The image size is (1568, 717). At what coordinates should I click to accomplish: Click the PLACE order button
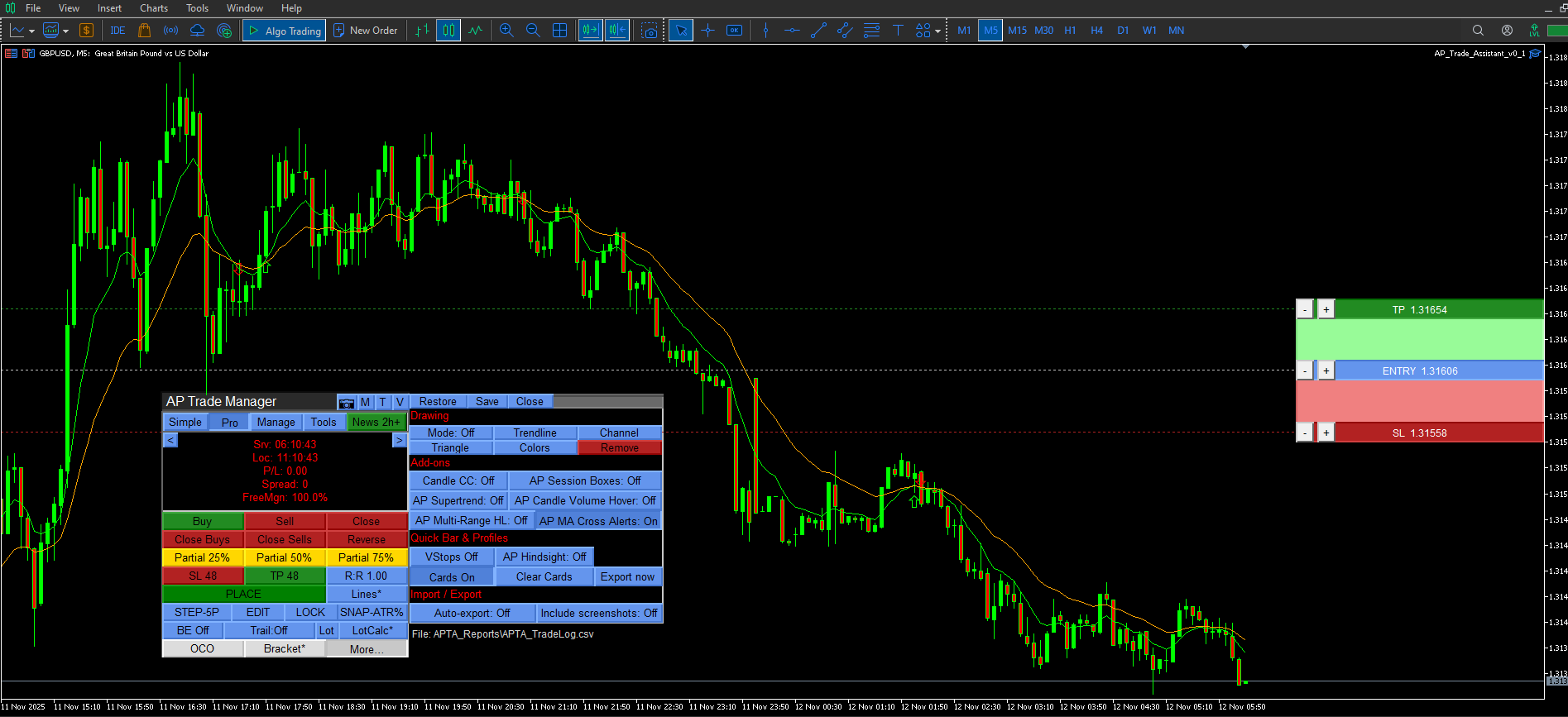click(243, 594)
